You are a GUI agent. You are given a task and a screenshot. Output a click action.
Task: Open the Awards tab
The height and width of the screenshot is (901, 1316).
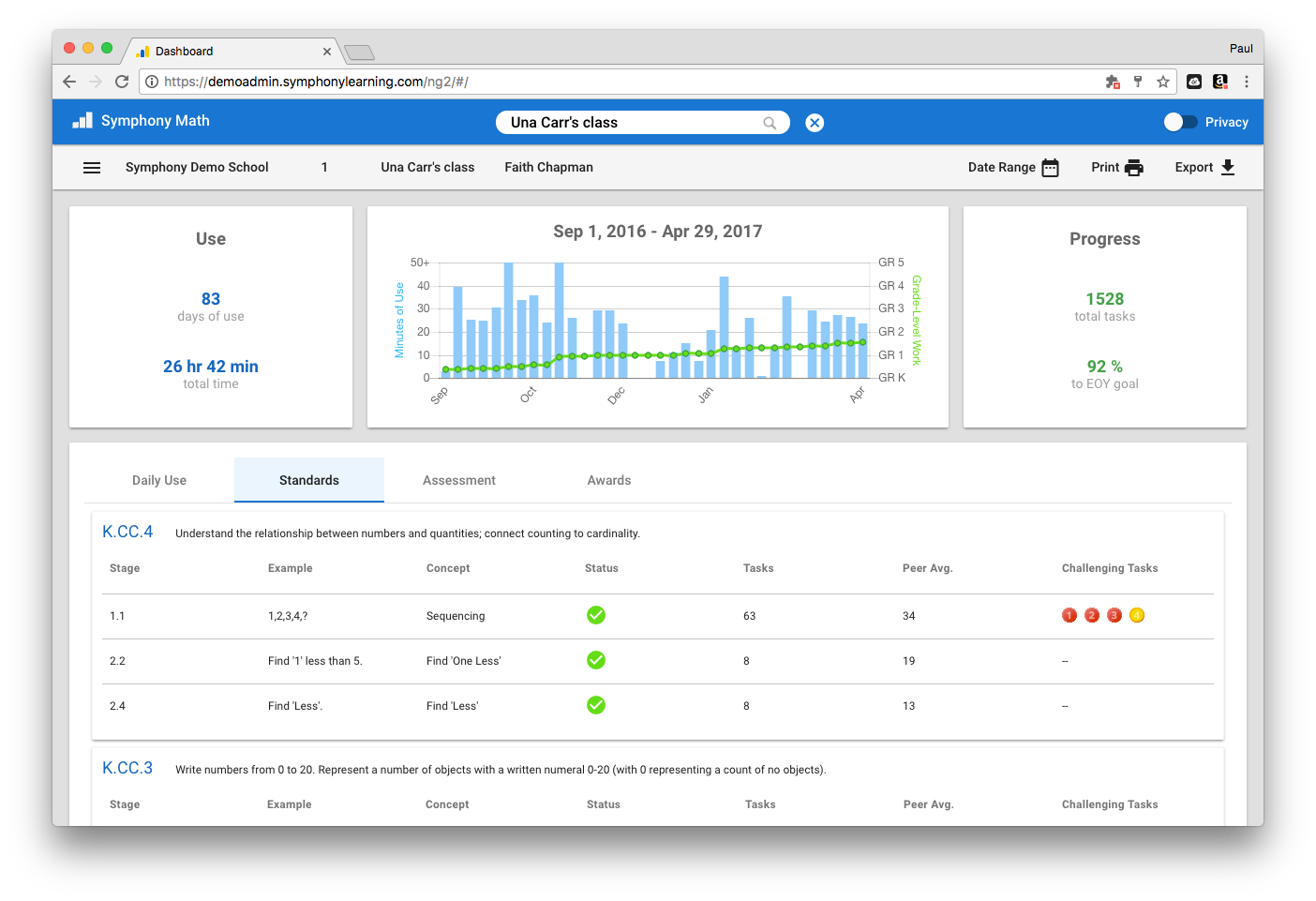[609, 480]
